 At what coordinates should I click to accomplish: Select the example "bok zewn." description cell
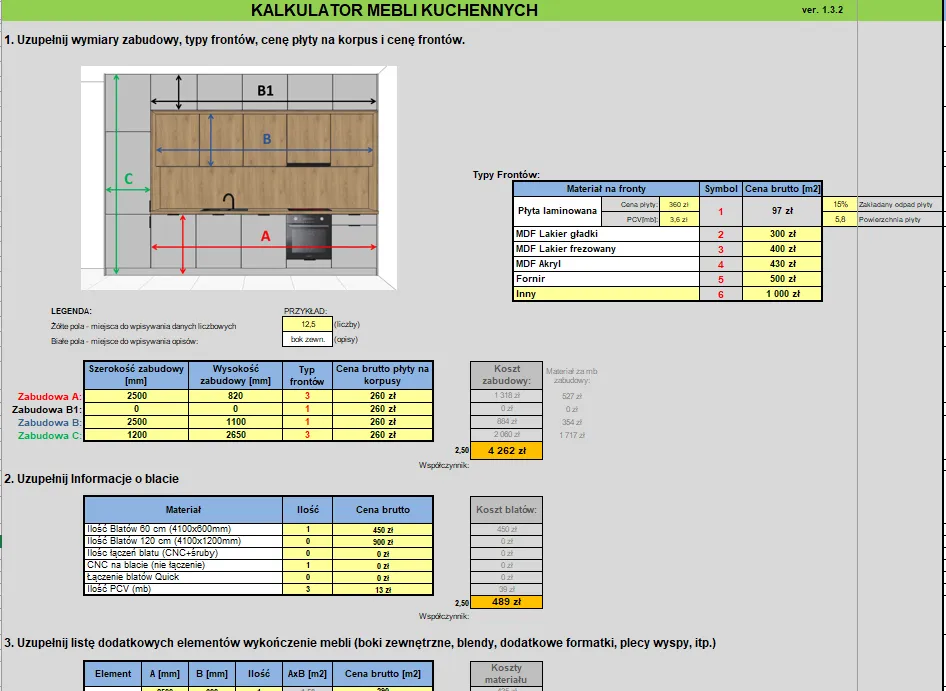click(x=308, y=339)
